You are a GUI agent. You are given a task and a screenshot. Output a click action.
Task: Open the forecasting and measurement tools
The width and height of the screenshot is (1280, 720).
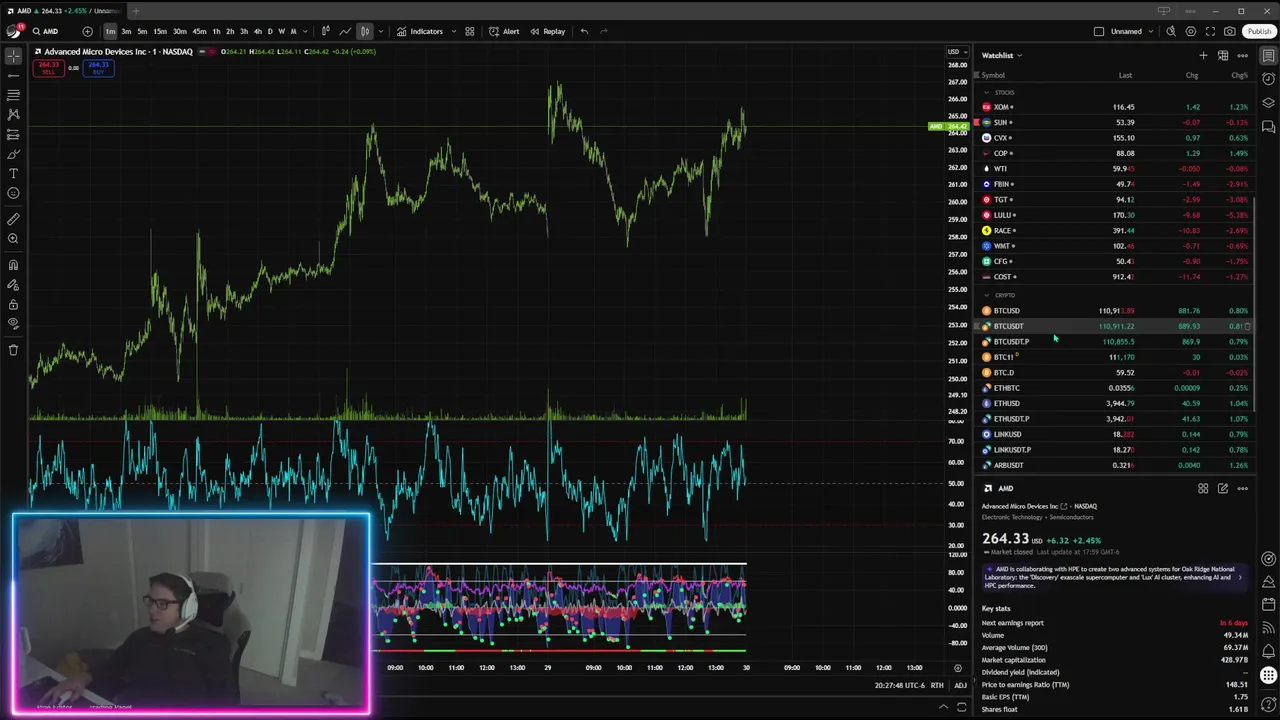click(x=13, y=134)
